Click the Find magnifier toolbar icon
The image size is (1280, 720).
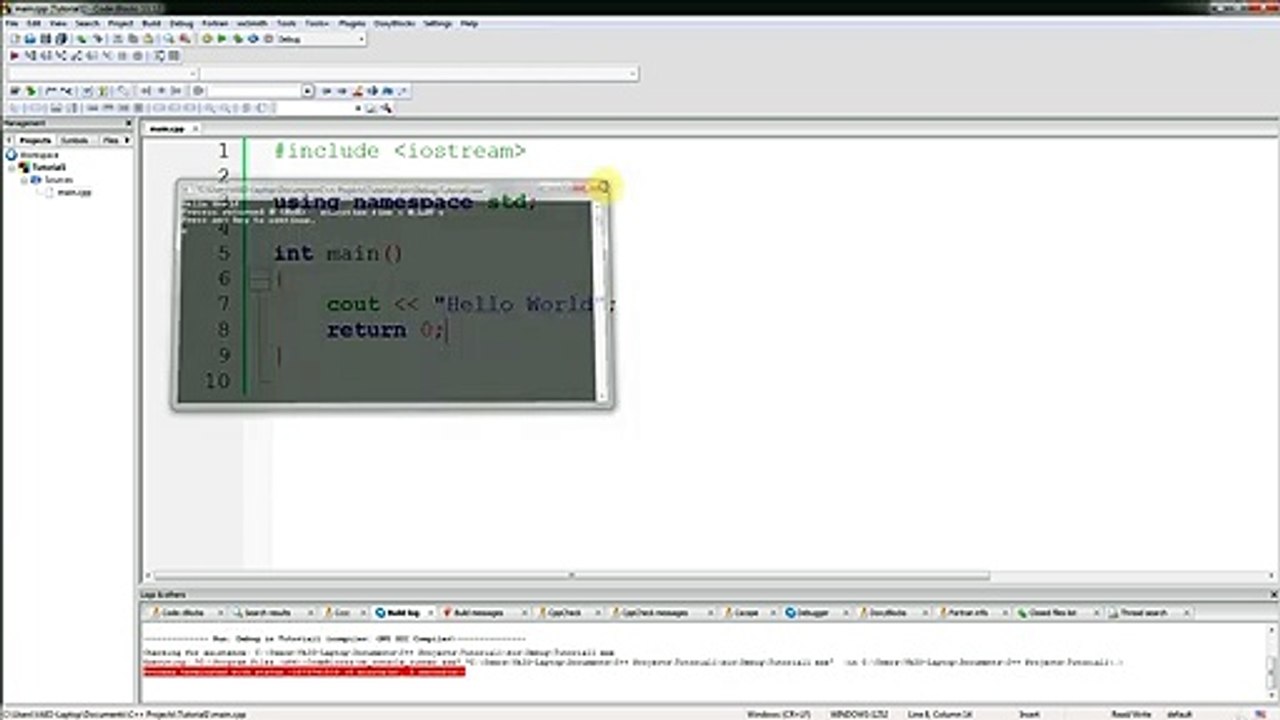[169, 39]
